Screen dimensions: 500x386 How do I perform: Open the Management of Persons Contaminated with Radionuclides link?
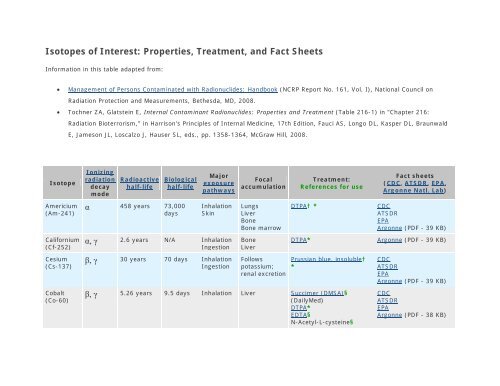[173, 89]
